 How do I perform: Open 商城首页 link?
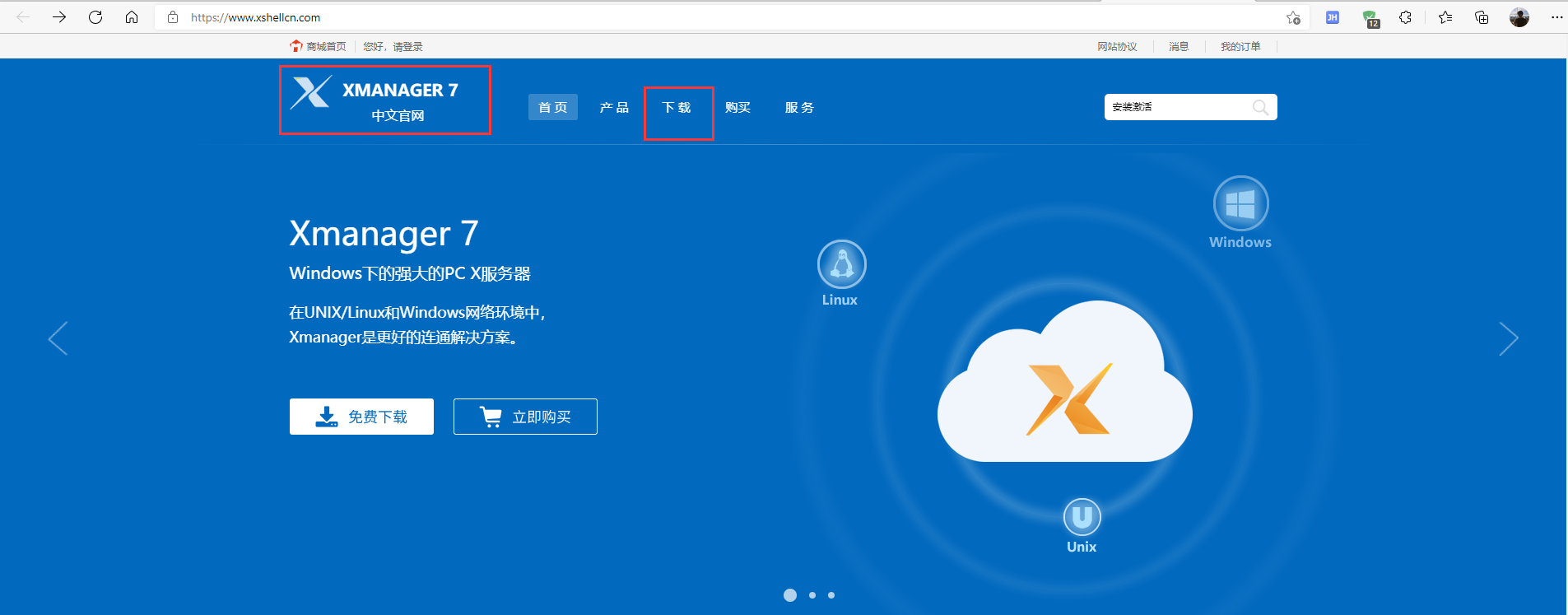tap(318, 46)
